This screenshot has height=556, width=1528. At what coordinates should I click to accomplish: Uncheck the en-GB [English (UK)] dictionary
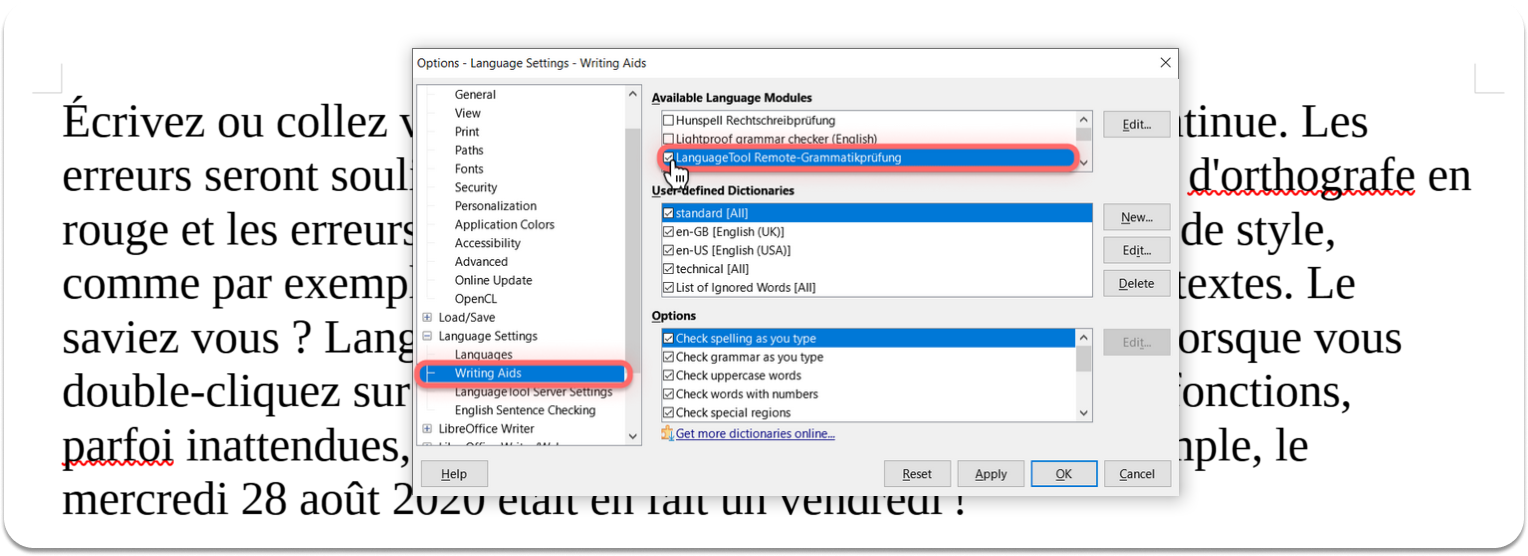(x=668, y=231)
